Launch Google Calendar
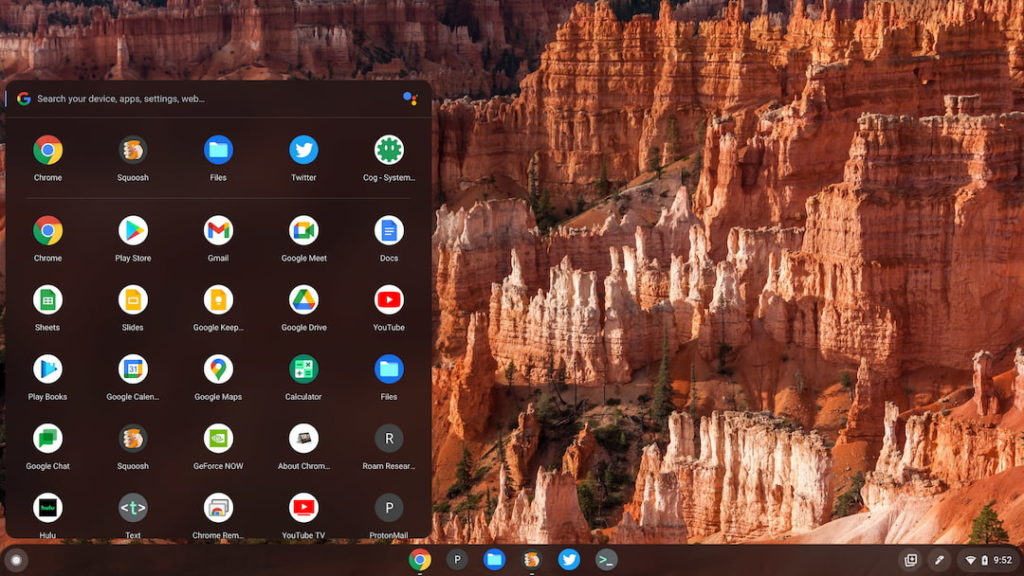The height and width of the screenshot is (576, 1024). point(133,369)
